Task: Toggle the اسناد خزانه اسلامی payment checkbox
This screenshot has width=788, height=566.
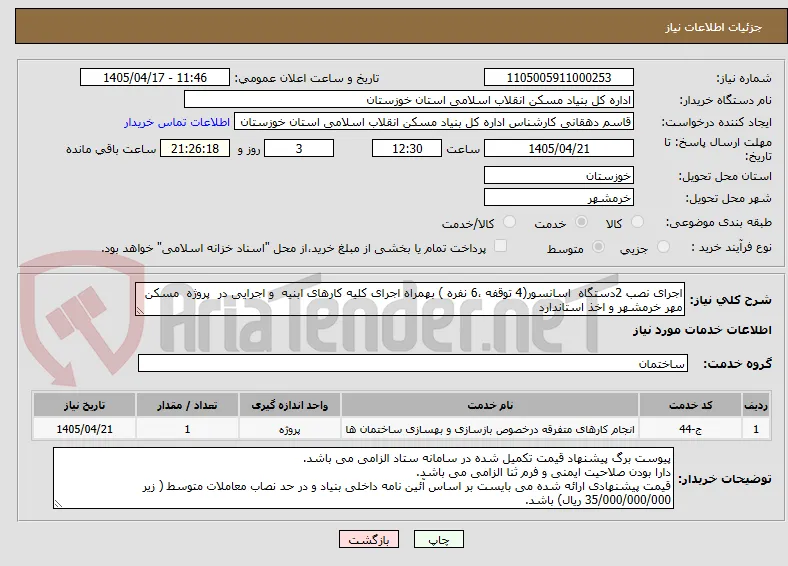Action: 501,246
